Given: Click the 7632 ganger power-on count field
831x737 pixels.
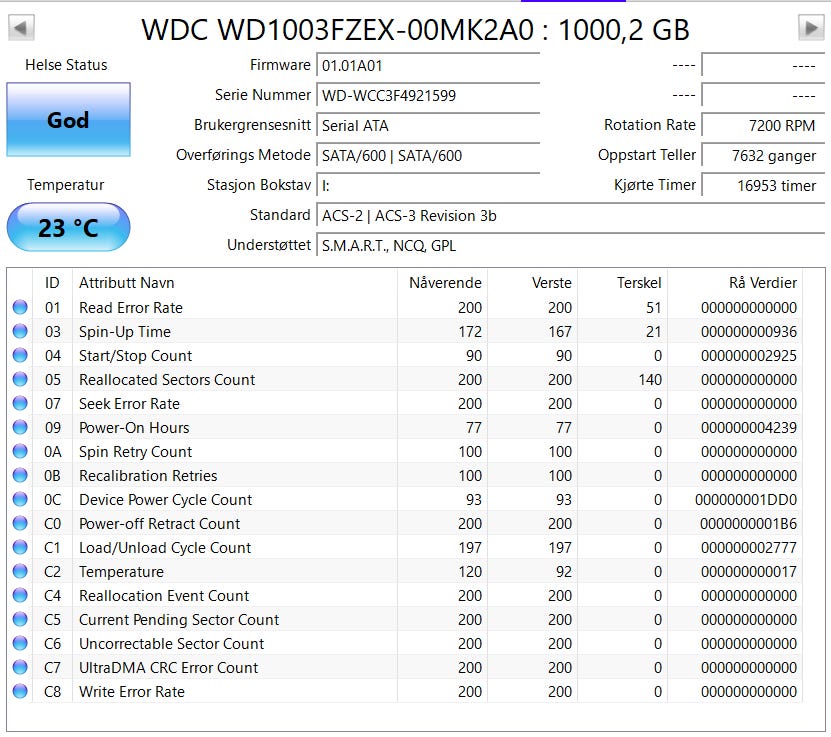Looking at the screenshot, I should click(x=763, y=156).
